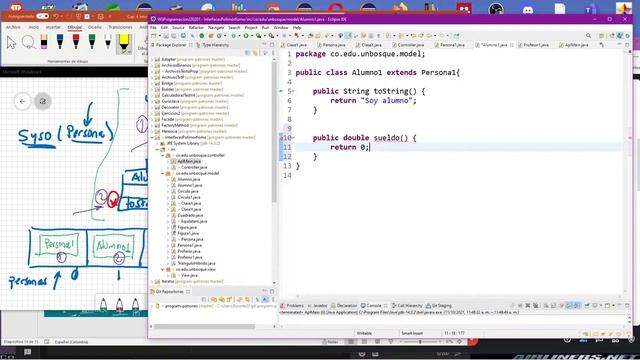This screenshot has height=360, width=640.
Task: Minimize the Package Explorer view
Action: coord(264,44)
